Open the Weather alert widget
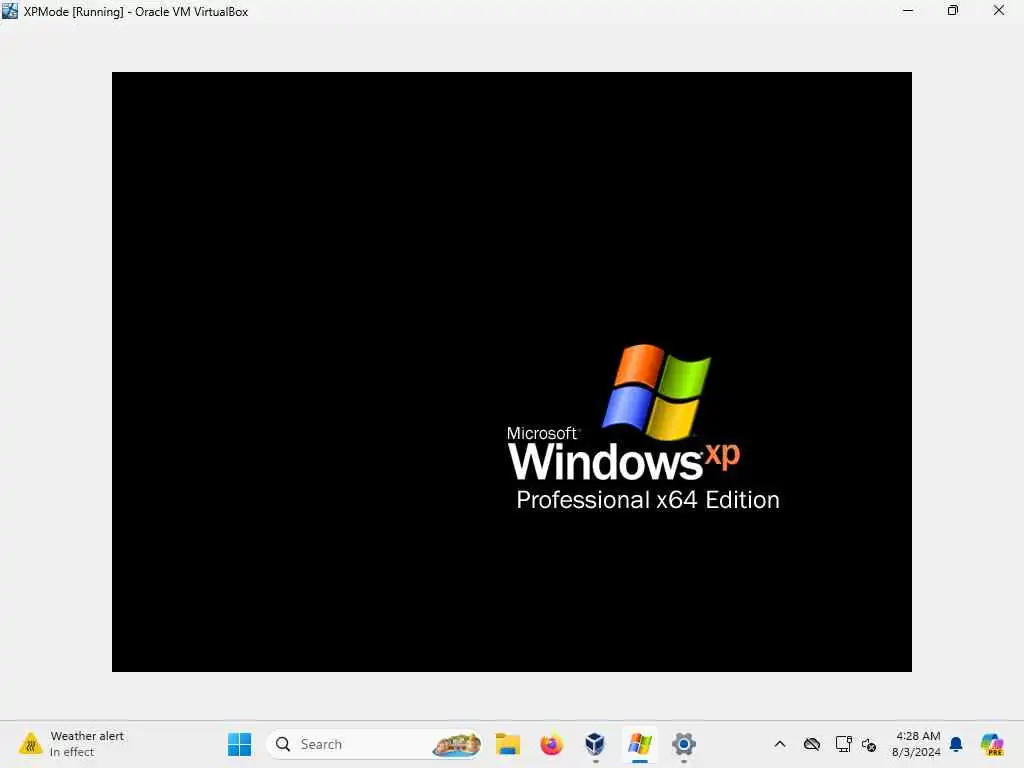The width and height of the screenshot is (1024, 768). (x=72, y=744)
